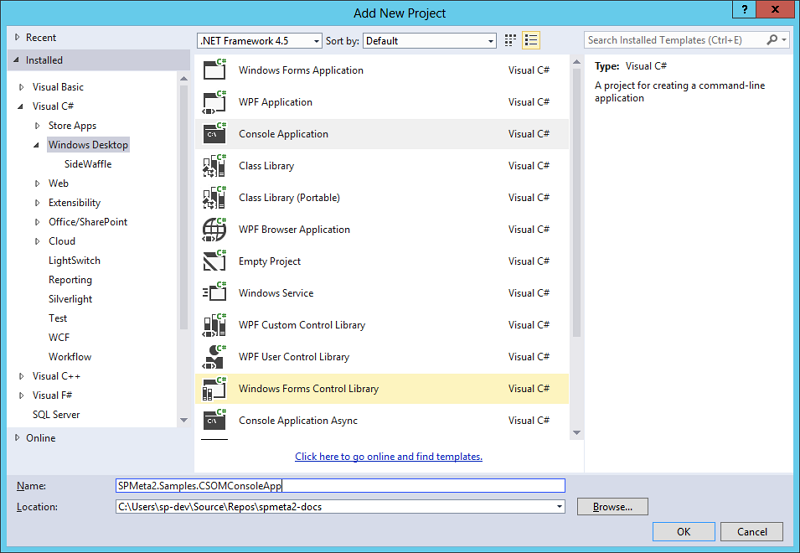Switch to small icons view
Image resolution: width=800 pixels, height=553 pixels.
coord(510,40)
